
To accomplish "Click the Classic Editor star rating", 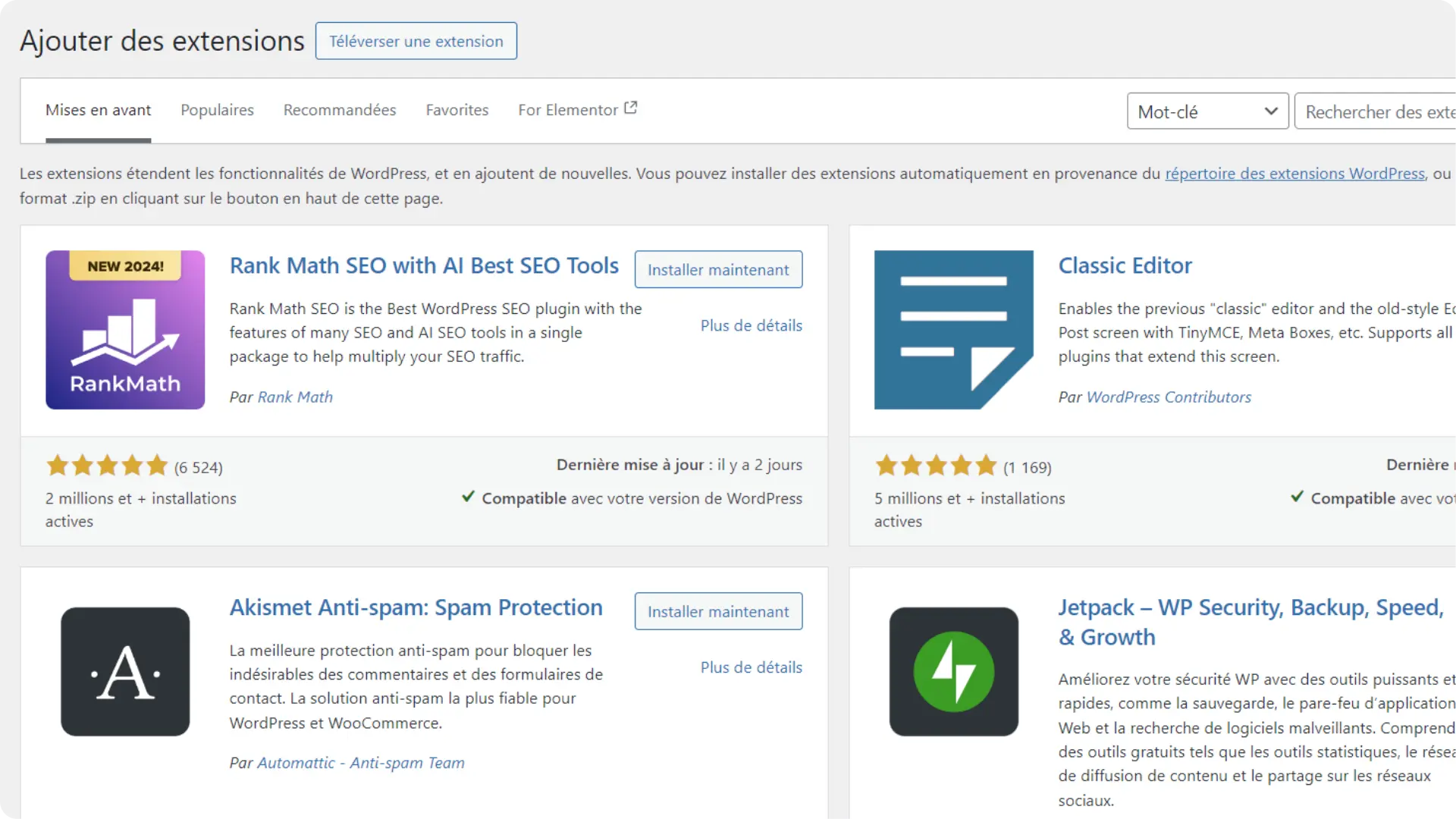I will pyautogui.click(x=936, y=466).
